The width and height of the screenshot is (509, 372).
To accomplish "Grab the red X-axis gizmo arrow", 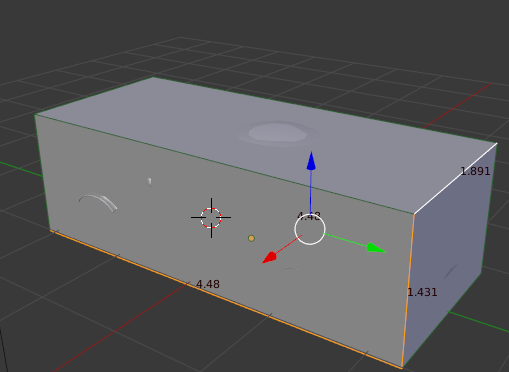I will click(269, 258).
